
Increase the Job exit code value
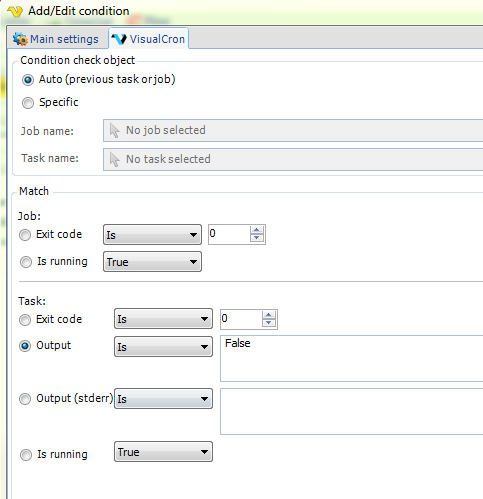(x=256, y=230)
